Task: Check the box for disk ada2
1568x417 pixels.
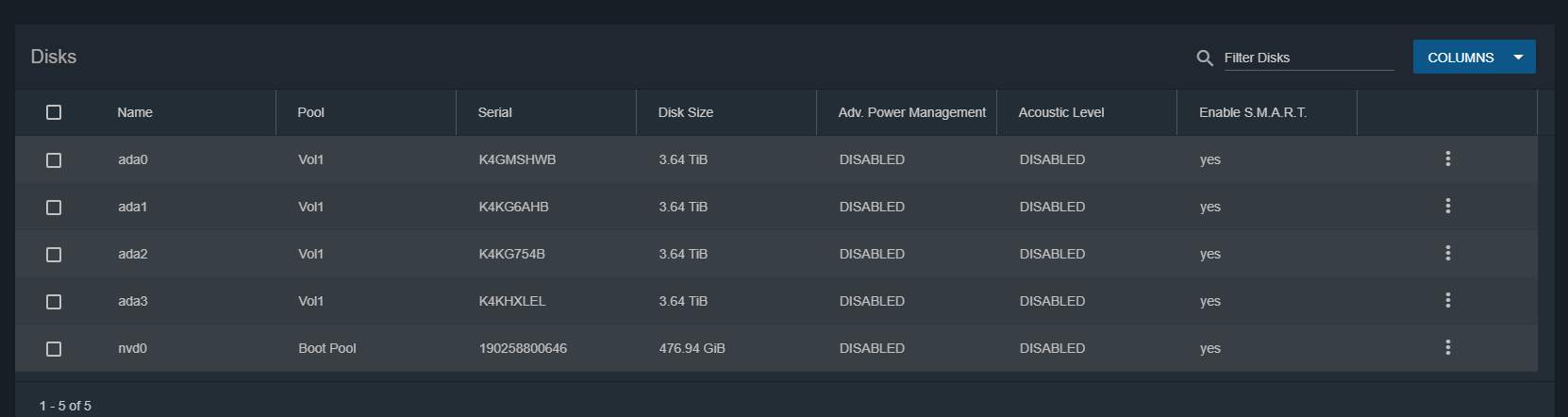Action: click(54, 255)
